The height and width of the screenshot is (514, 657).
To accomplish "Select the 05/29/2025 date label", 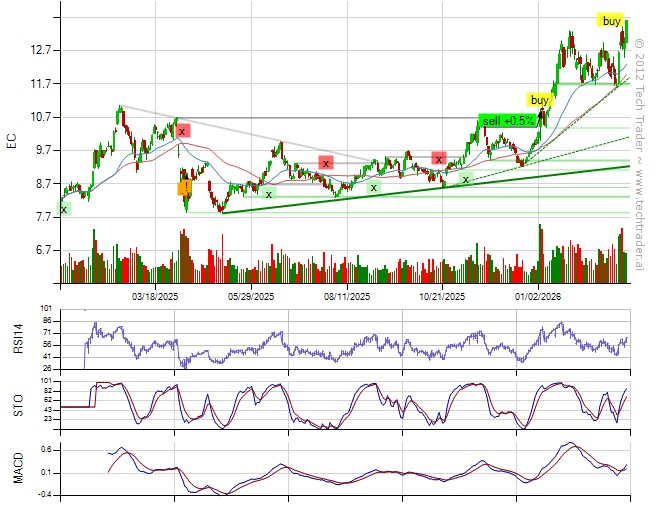I will 251,297.
